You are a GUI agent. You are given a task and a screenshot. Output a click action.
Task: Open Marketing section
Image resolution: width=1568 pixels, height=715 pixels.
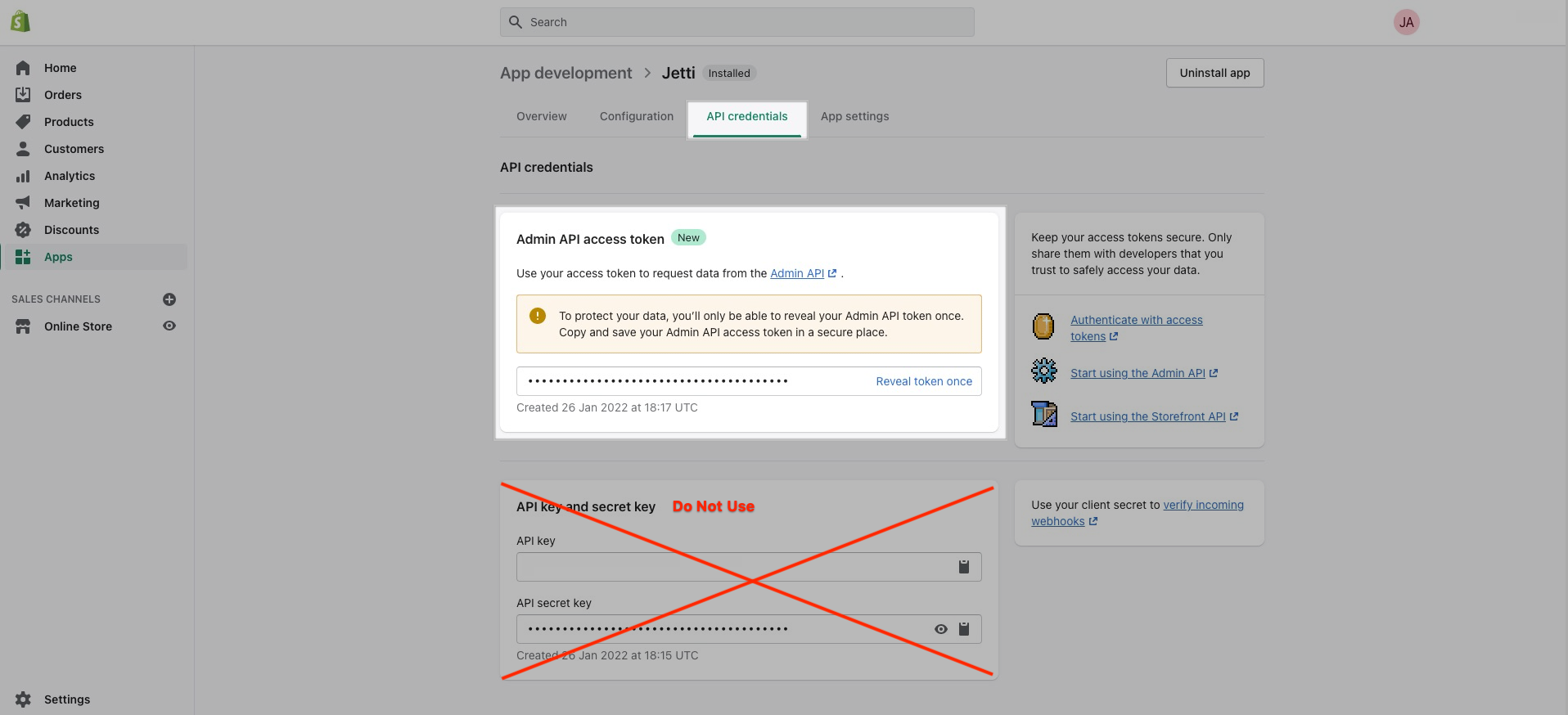72,203
